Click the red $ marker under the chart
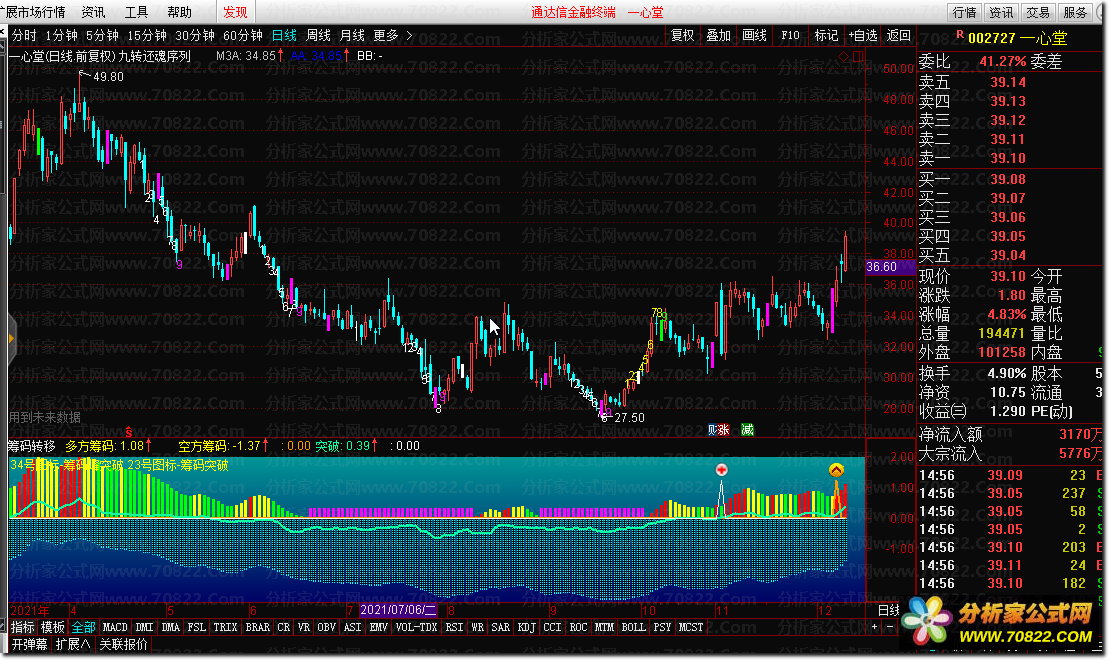The height and width of the screenshot is (661, 1111). click(128, 431)
